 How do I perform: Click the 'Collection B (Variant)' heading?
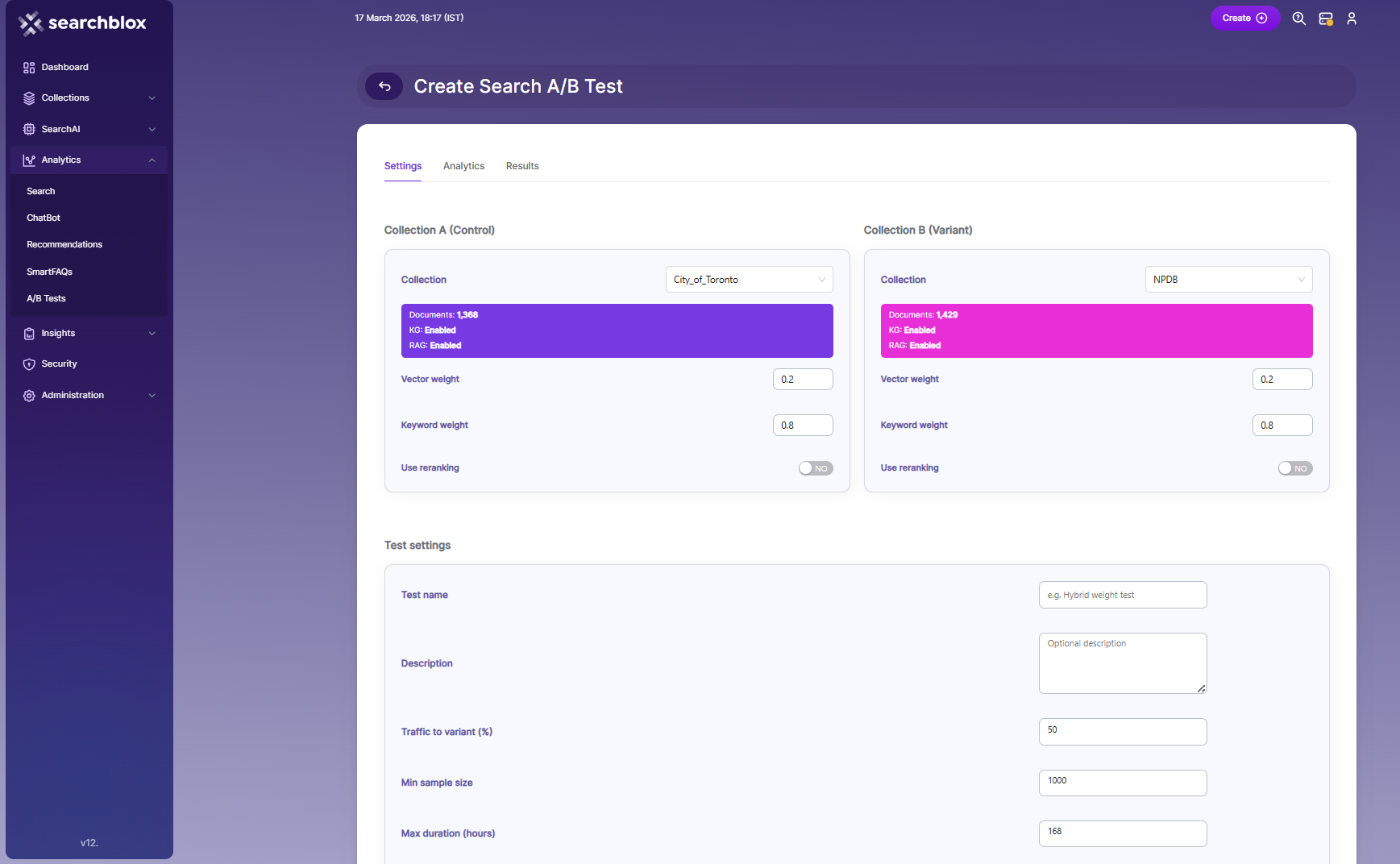918,231
